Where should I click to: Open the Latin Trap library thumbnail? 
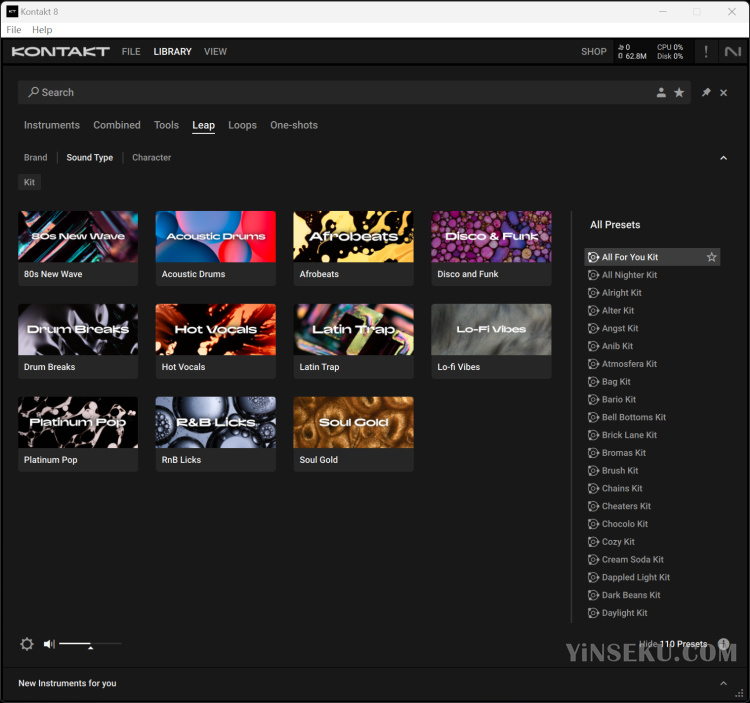coord(353,341)
